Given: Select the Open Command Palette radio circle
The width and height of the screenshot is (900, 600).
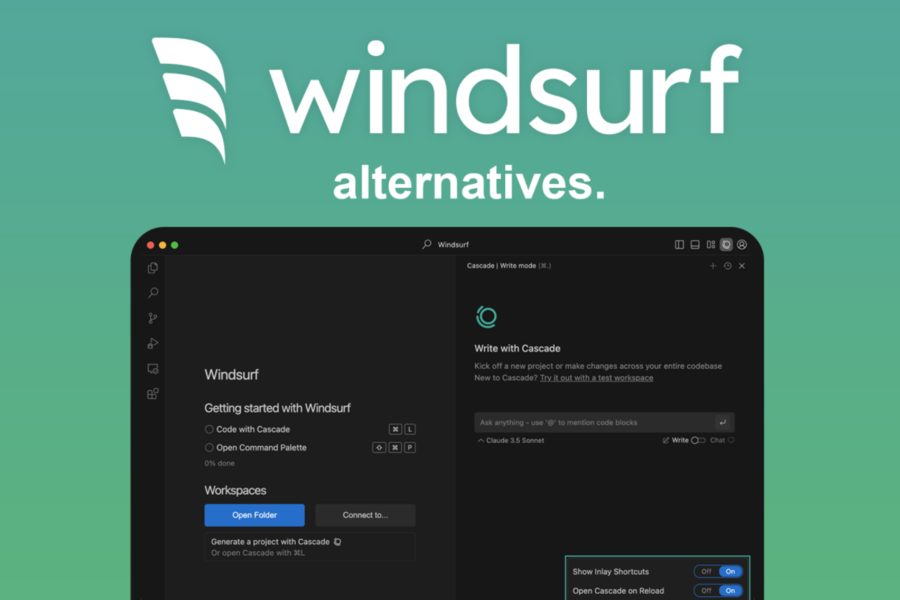Looking at the screenshot, I should [209, 448].
